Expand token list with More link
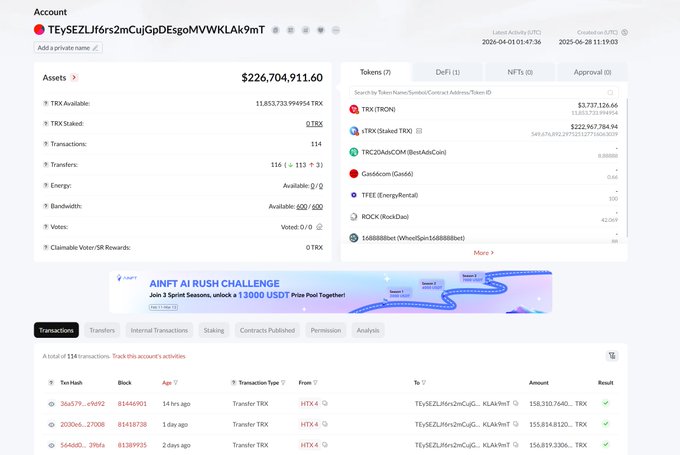 click(x=484, y=253)
